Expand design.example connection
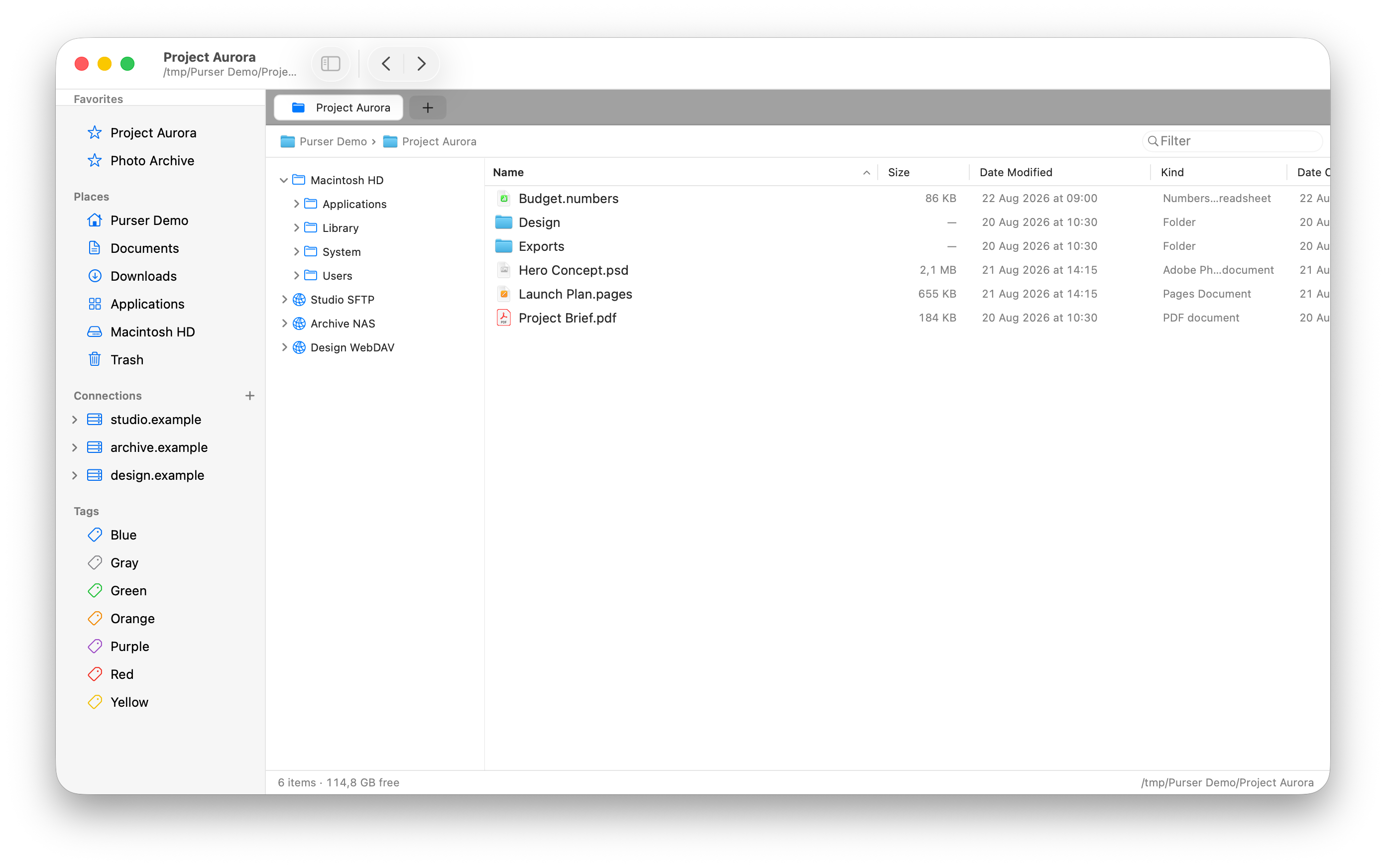Viewport: 1386px width, 868px height. click(75, 475)
